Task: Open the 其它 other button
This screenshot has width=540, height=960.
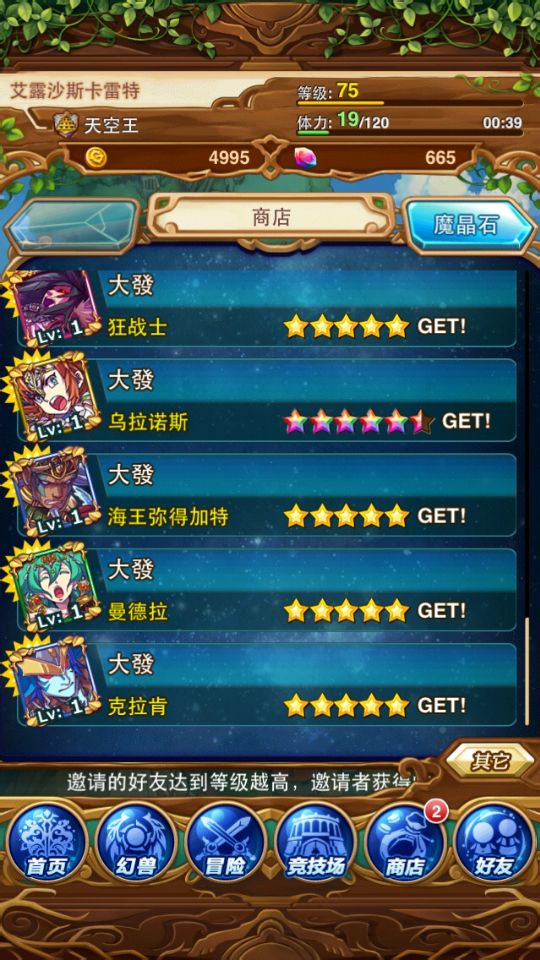Action: pyautogui.click(x=490, y=761)
